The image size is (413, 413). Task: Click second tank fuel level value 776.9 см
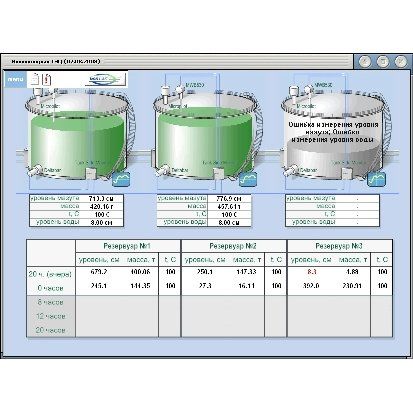click(x=229, y=198)
